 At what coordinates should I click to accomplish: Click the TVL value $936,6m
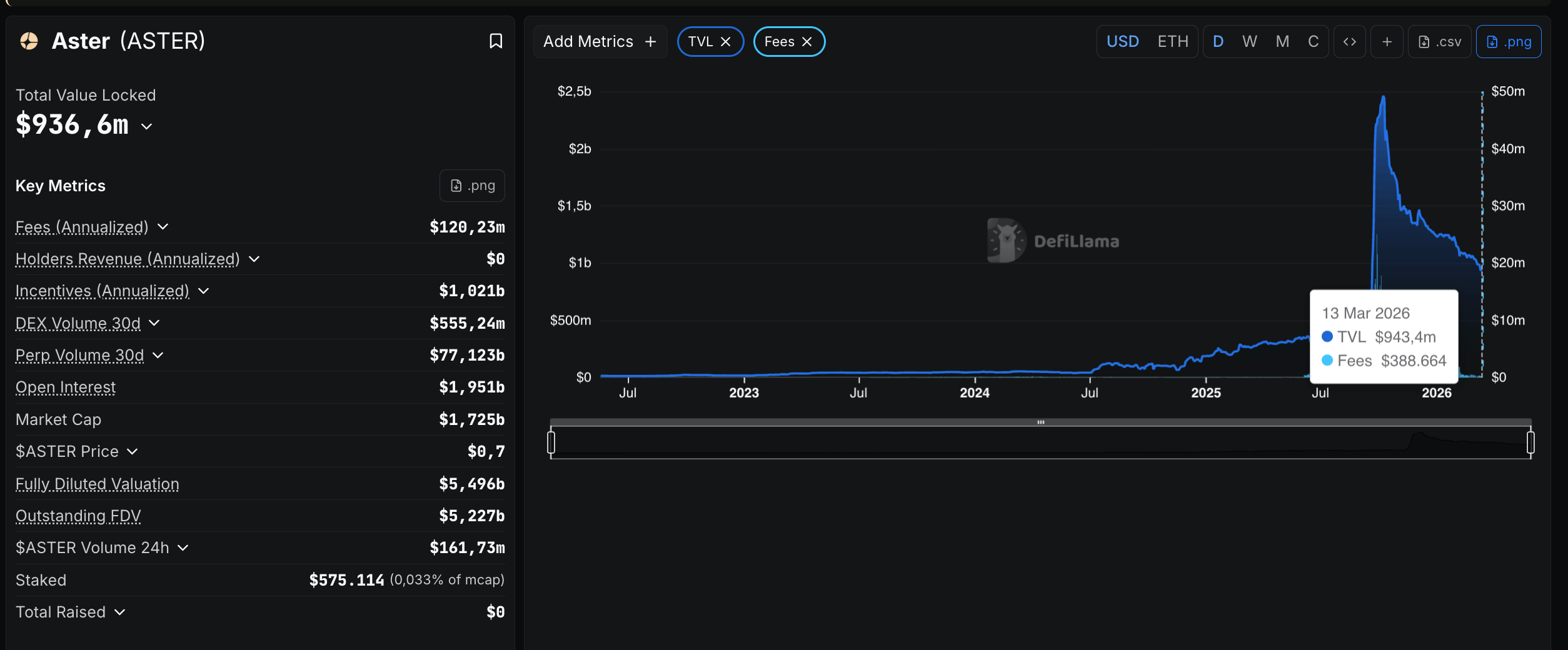point(72,125)
